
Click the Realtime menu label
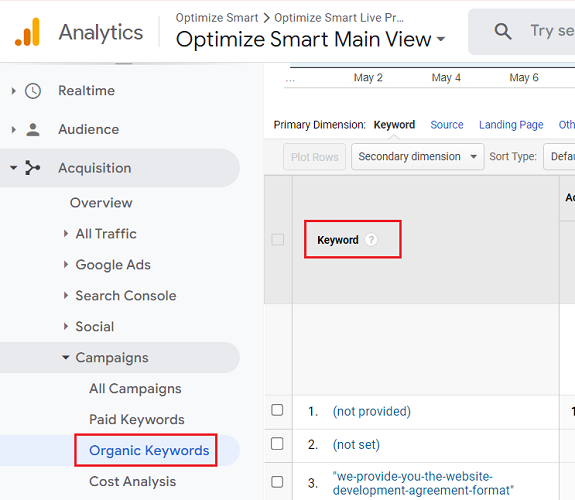click(87, 91)
